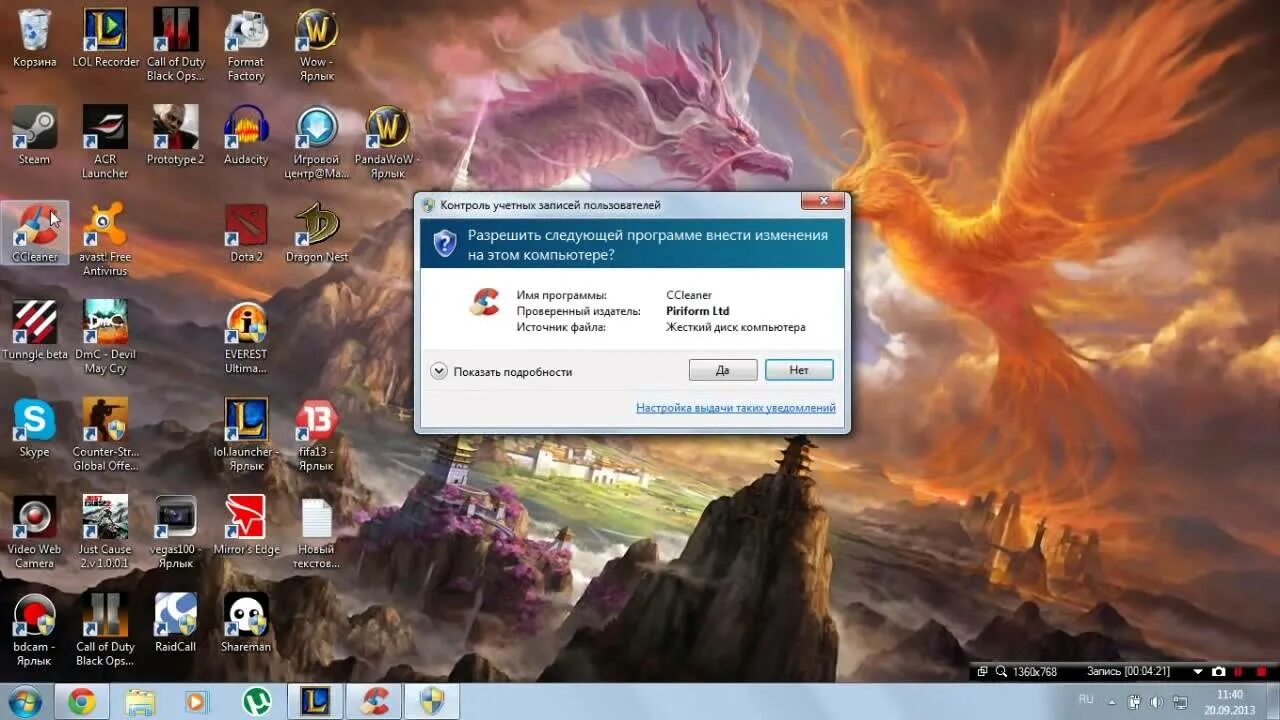Select the vegas100 - Ярлык desktop icon
This screenshot has height=720, width=1280.
[x=175, y=532]
